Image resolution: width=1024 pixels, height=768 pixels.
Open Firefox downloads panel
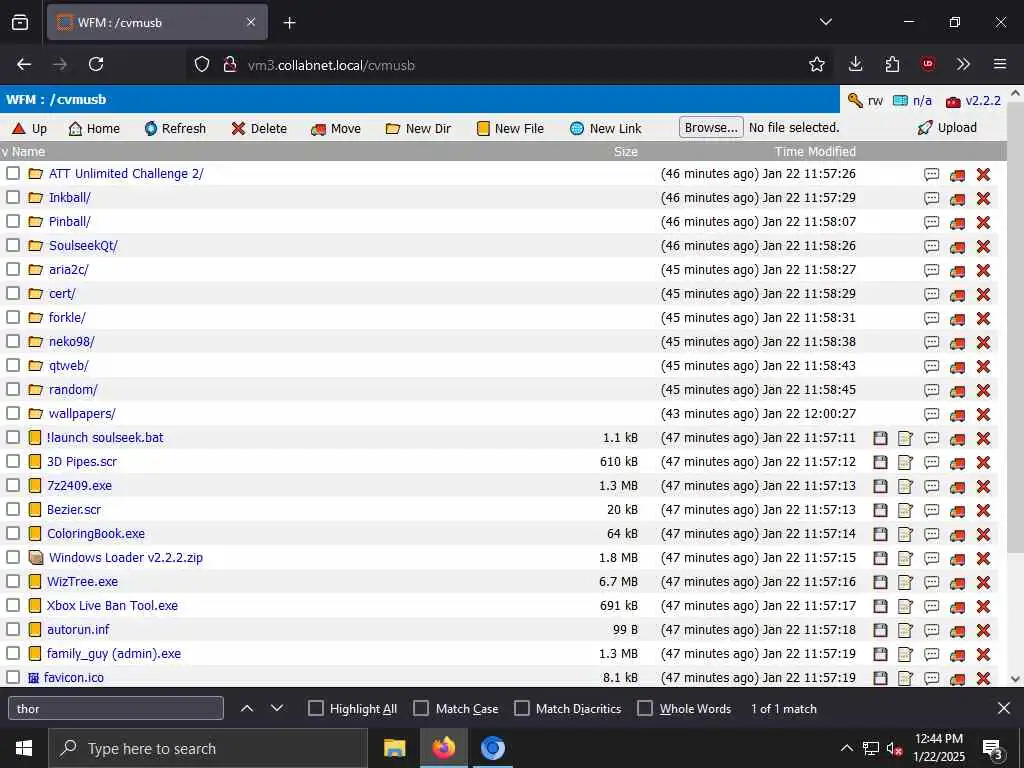click(x=856, y=64)
